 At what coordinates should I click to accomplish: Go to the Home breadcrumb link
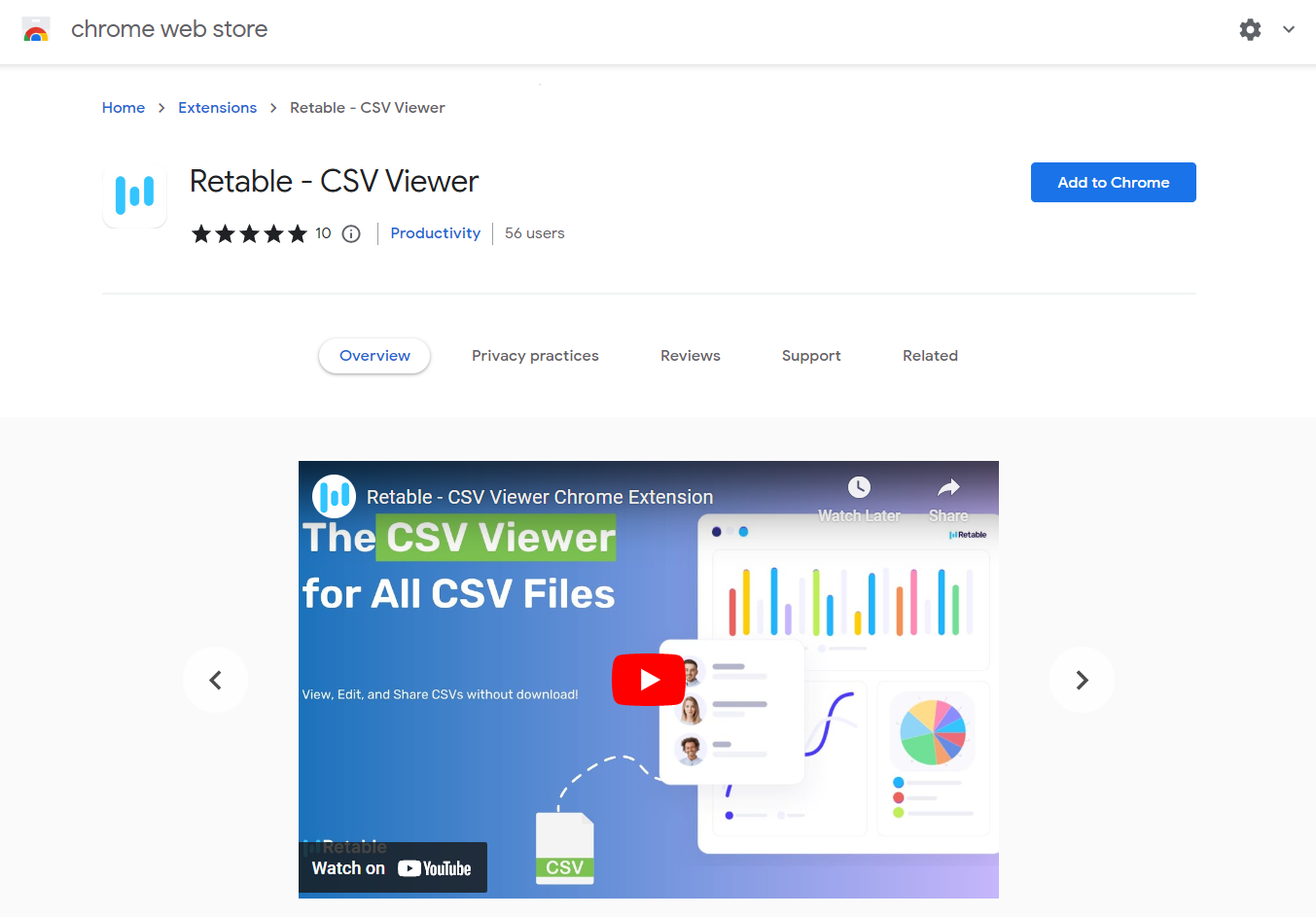[x=124, y=108]
